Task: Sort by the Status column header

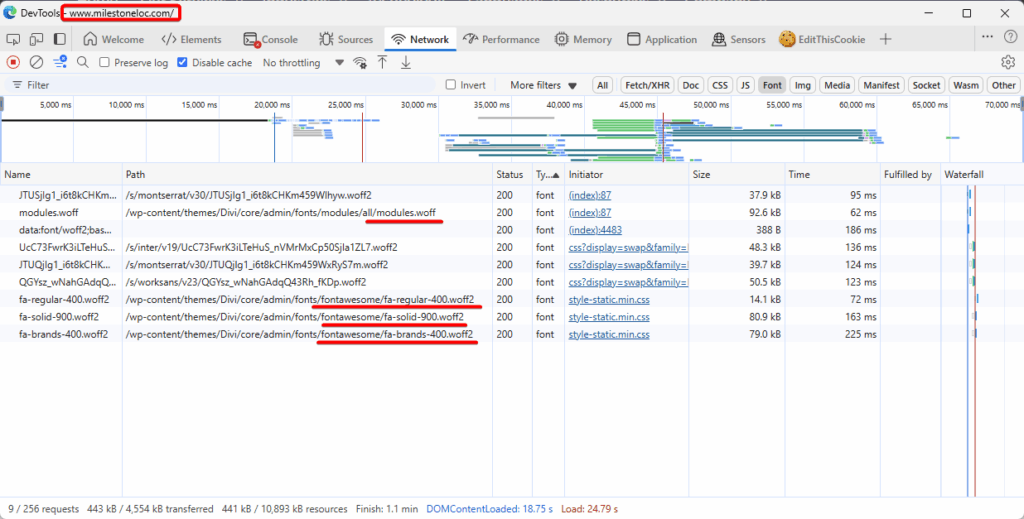Action: click(x=512, y=174)
